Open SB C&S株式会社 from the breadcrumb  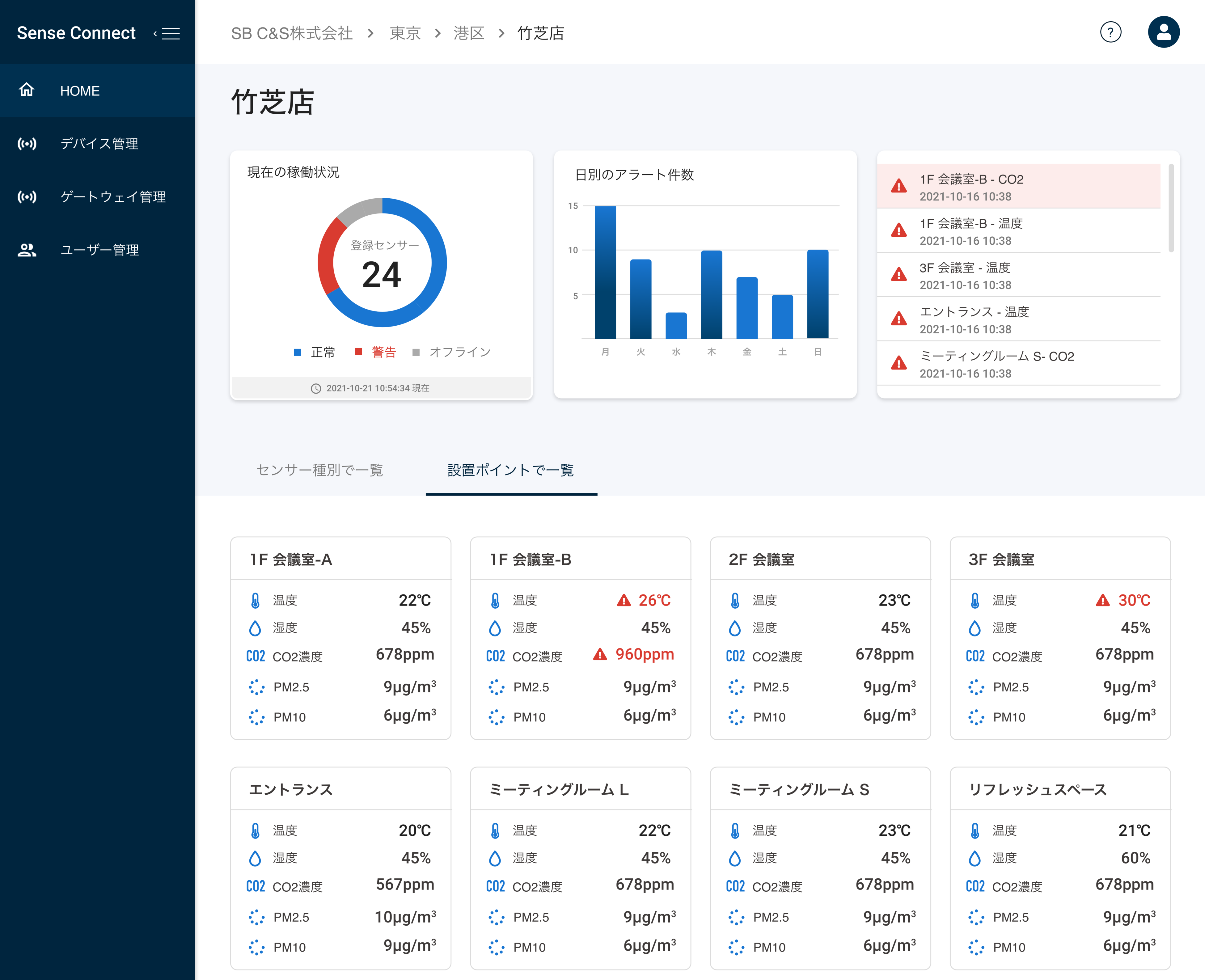click(292, 33)
